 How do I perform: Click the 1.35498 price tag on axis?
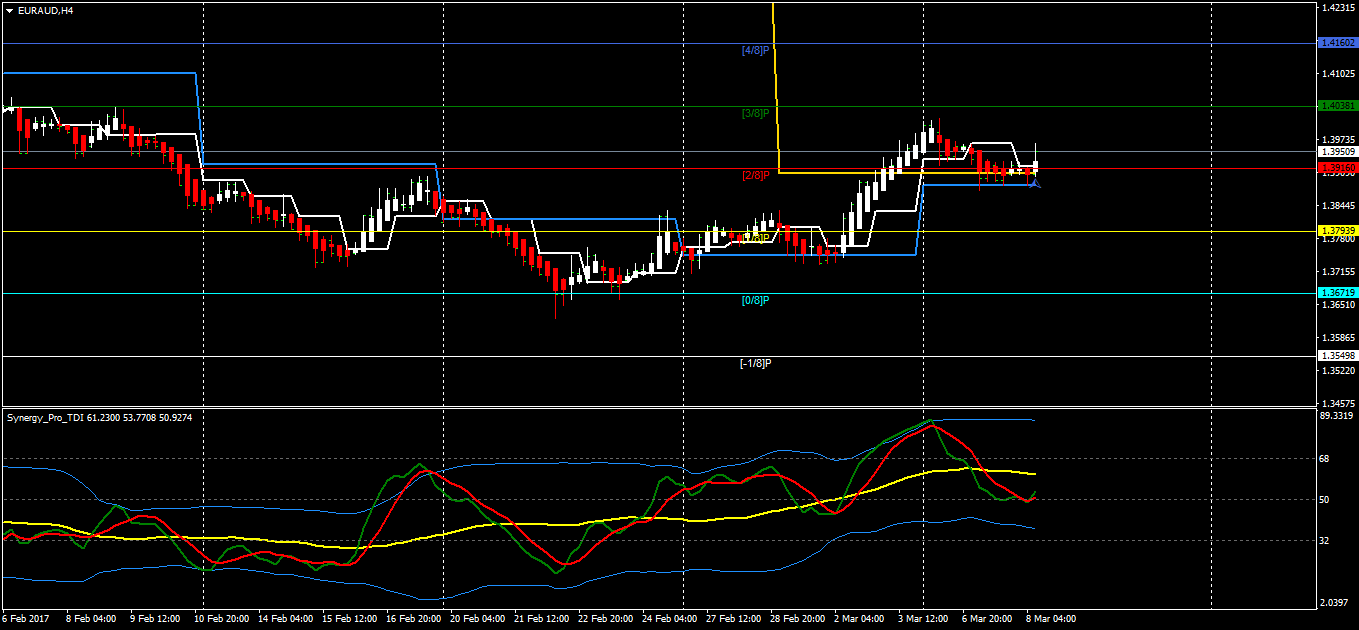tap(1338, 355)
